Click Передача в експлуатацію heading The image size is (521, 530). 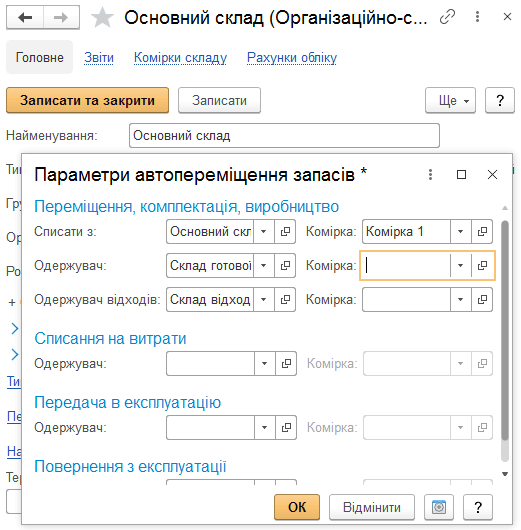coord(127,402)
